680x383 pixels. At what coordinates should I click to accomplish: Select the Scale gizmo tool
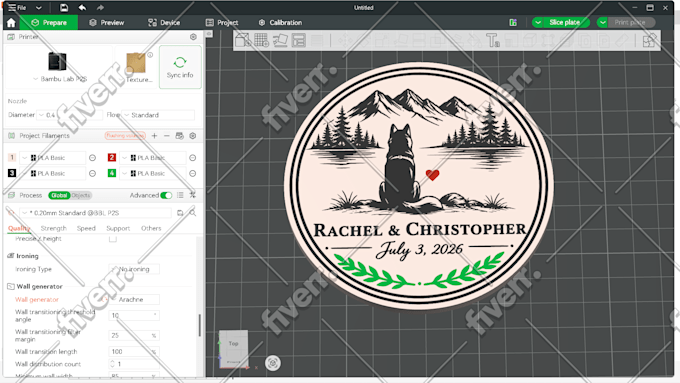click(x=382, y=40)
